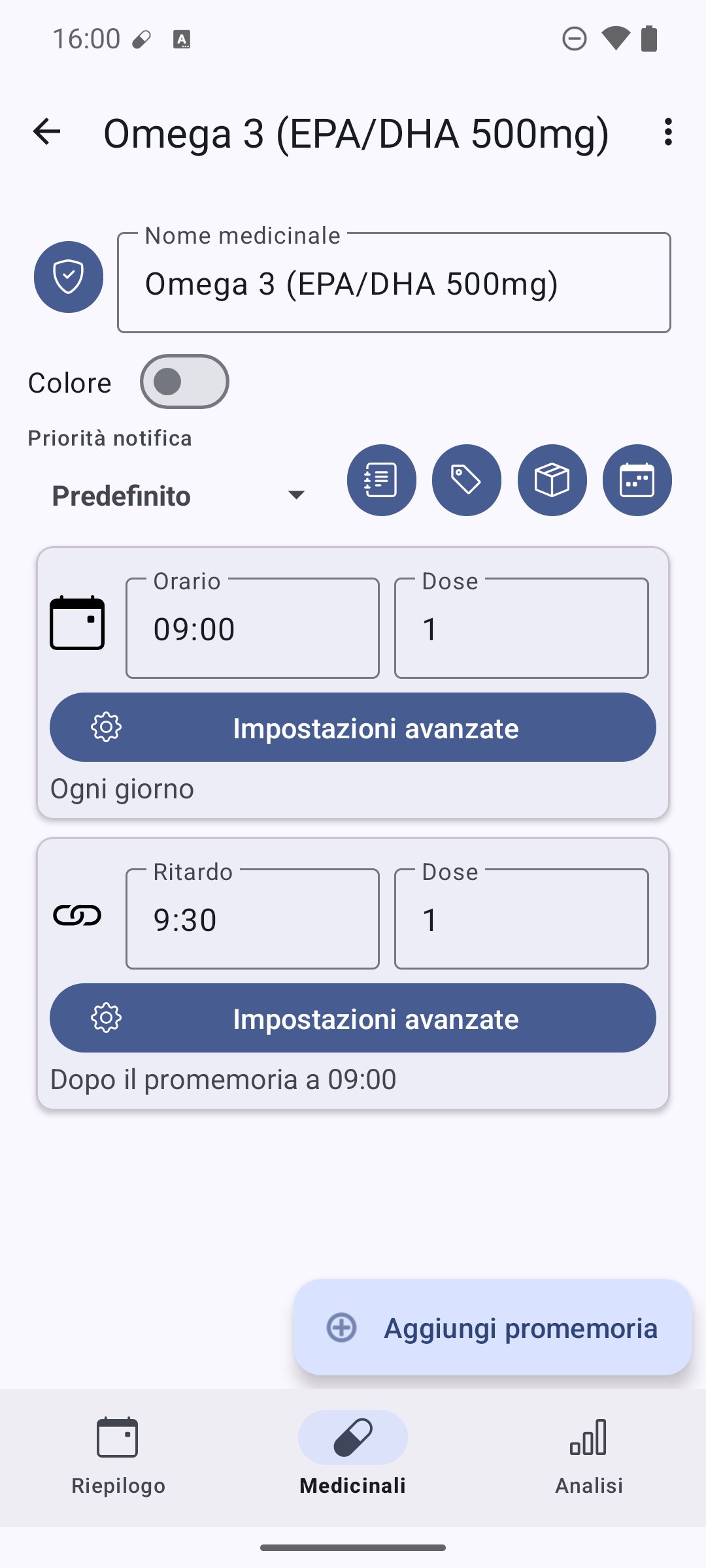706x1568 pixels.
Task: Open the notes list icon button
Action: [x=382, y=480]
